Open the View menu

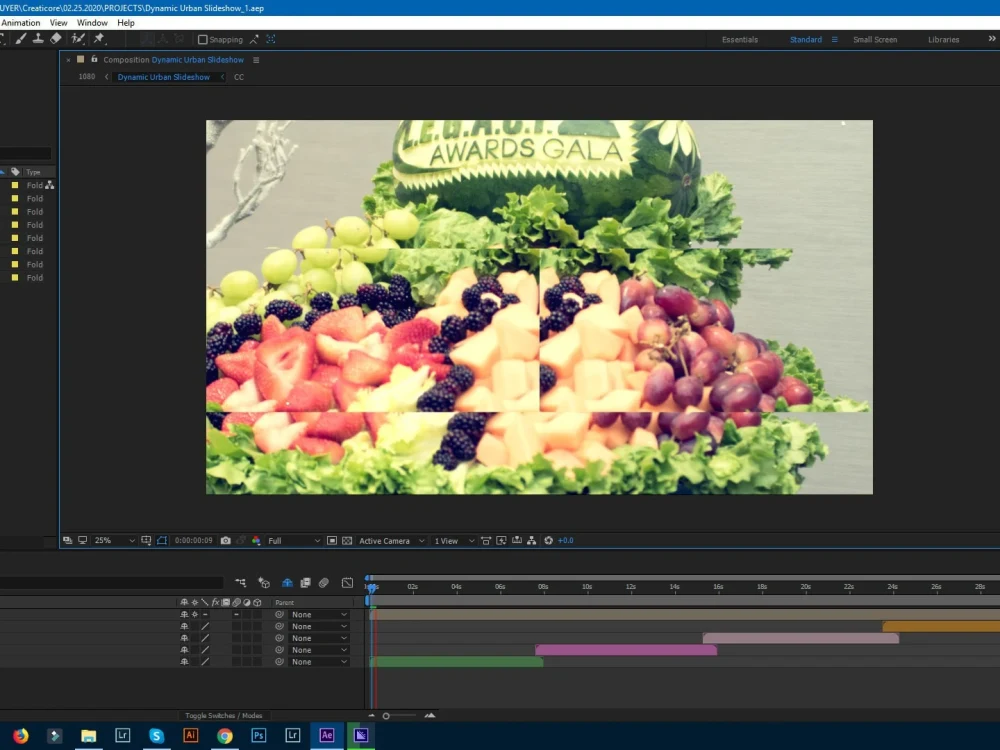[x=58, y=22]
